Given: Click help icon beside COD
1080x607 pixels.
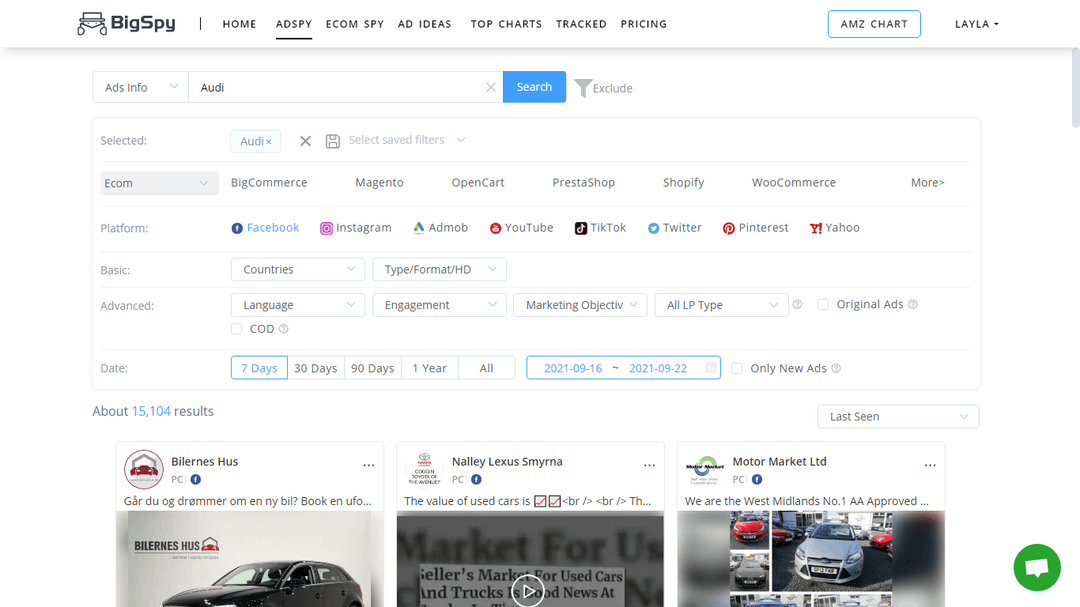Looking at the screenshot, I should click(283, 329).
